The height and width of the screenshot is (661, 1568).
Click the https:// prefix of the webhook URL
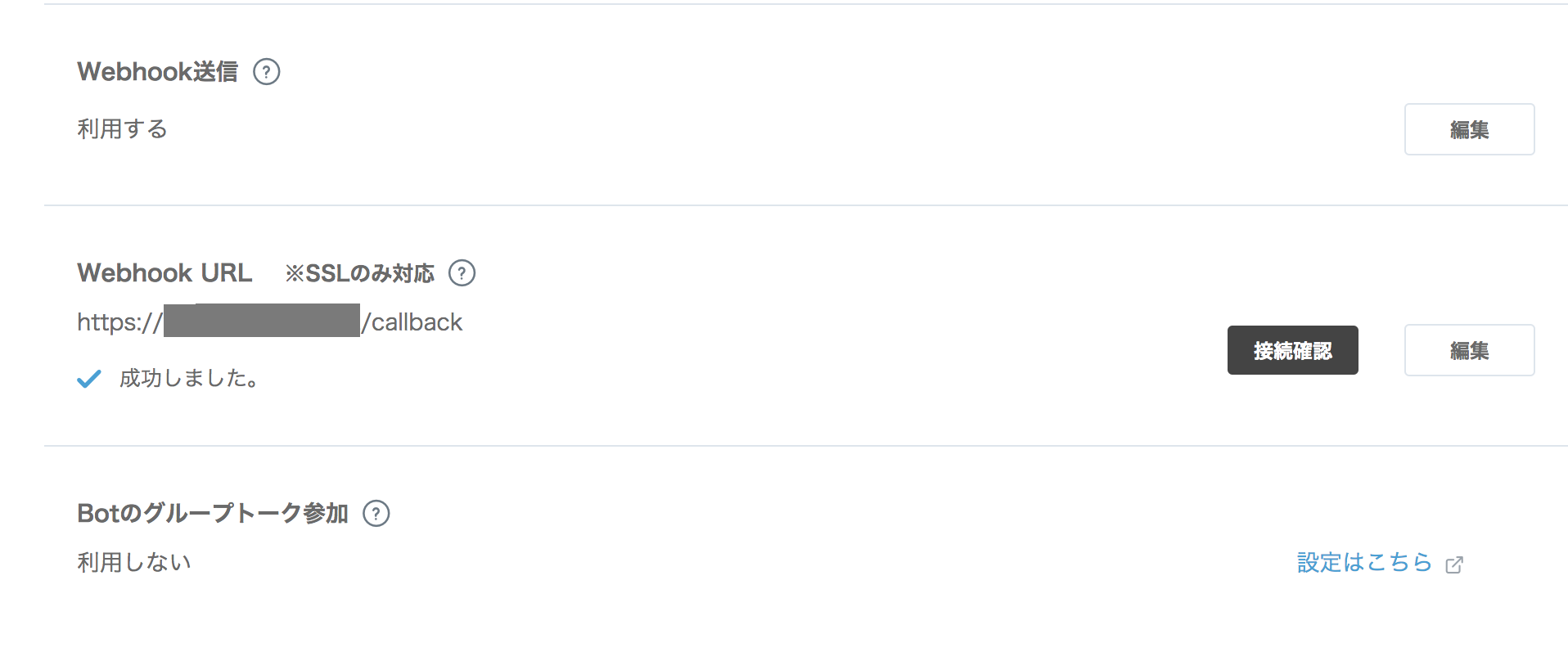119,322
